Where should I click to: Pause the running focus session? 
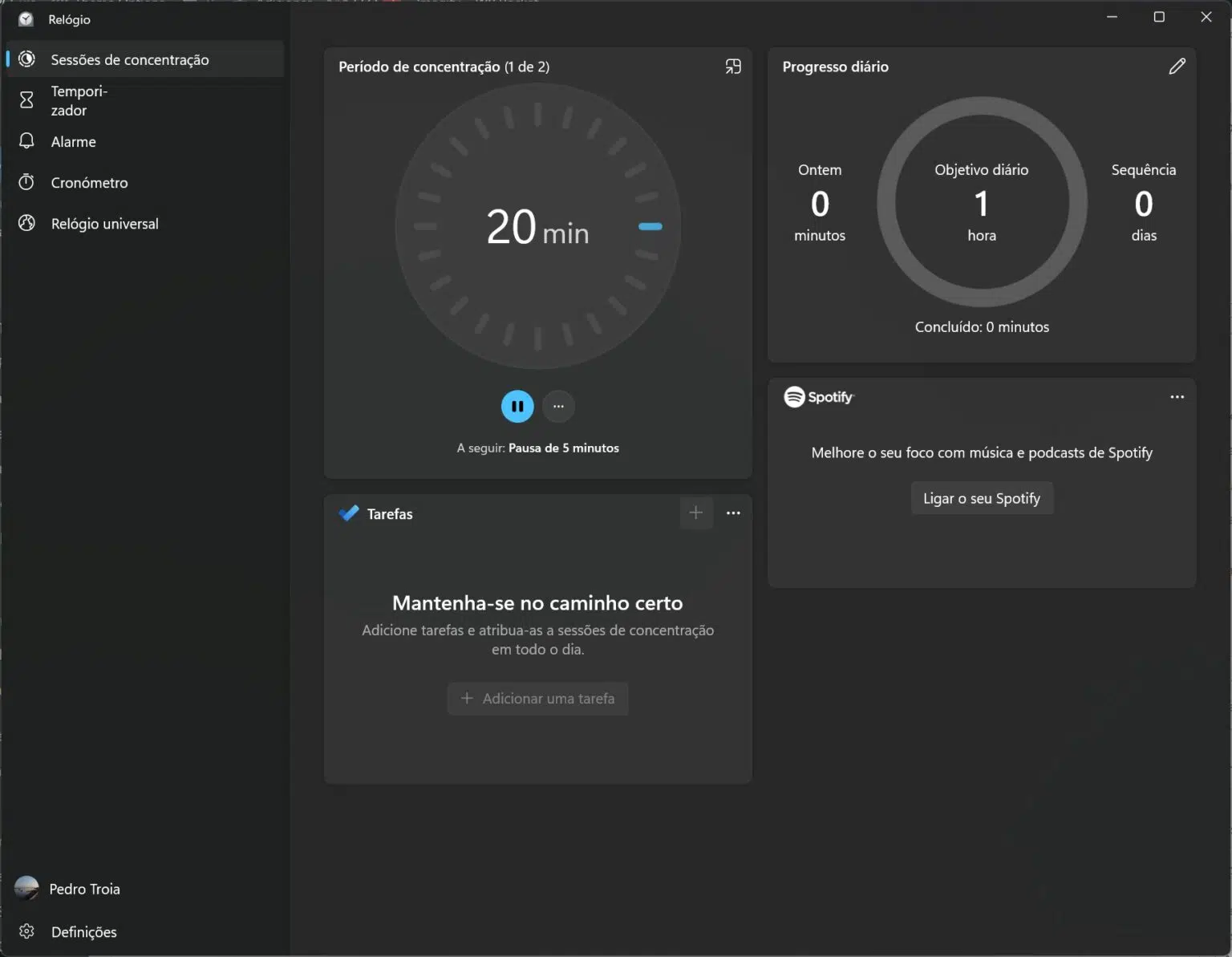click(x=517, y=406)
